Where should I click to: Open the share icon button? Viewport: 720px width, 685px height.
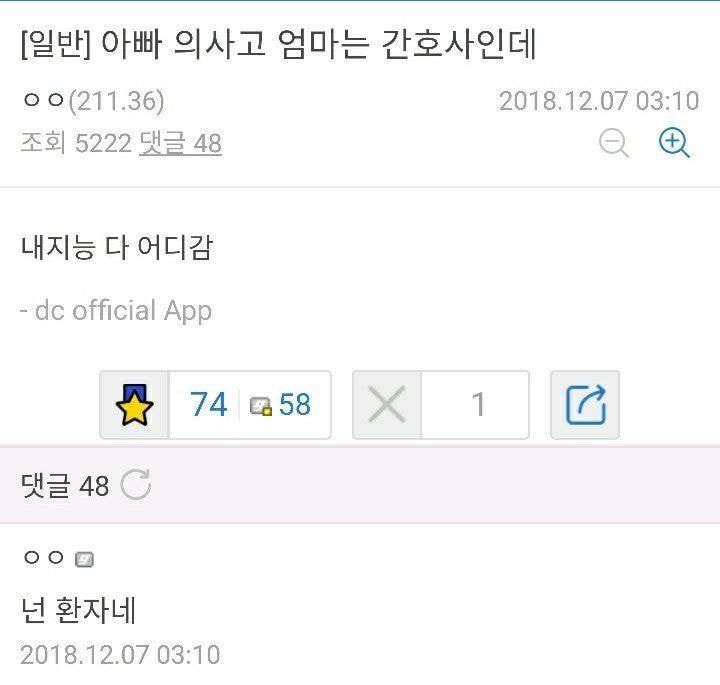[585, 404]
